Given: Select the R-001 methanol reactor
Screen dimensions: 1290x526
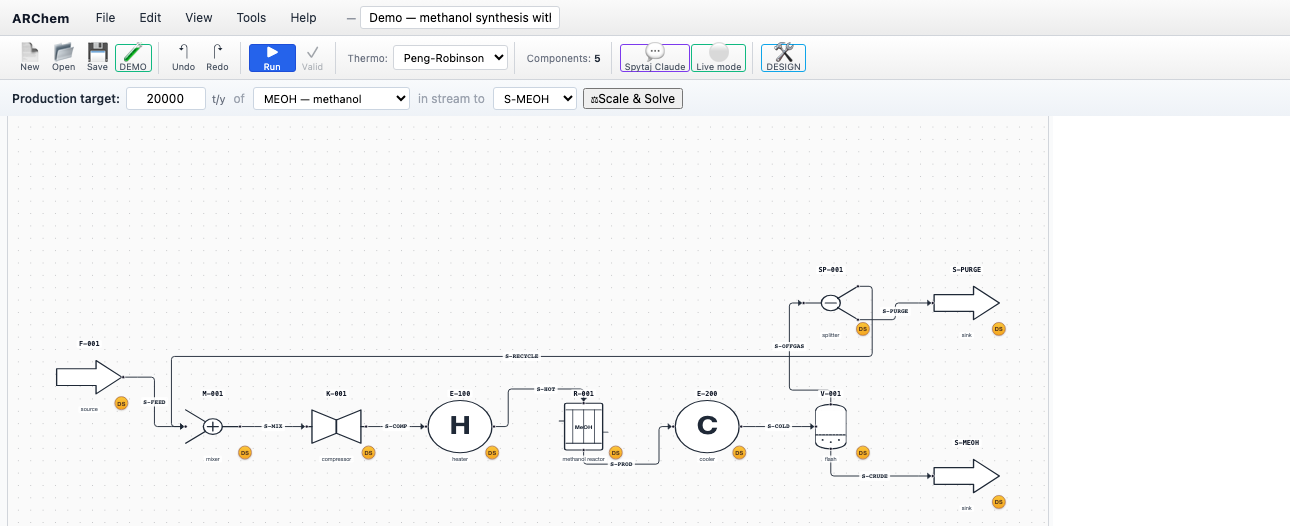Looking at the screenshot, I should tap(584, 426).
